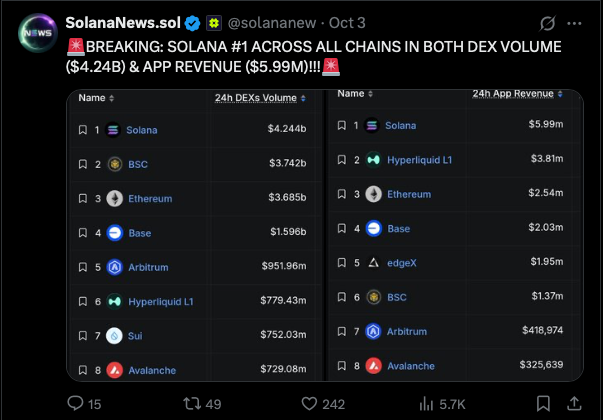This screenshot has width=603, height=420.
Task: Toggle bookmark for Hyperliquid L1 in App Revenue list
Action: (342, 159)
